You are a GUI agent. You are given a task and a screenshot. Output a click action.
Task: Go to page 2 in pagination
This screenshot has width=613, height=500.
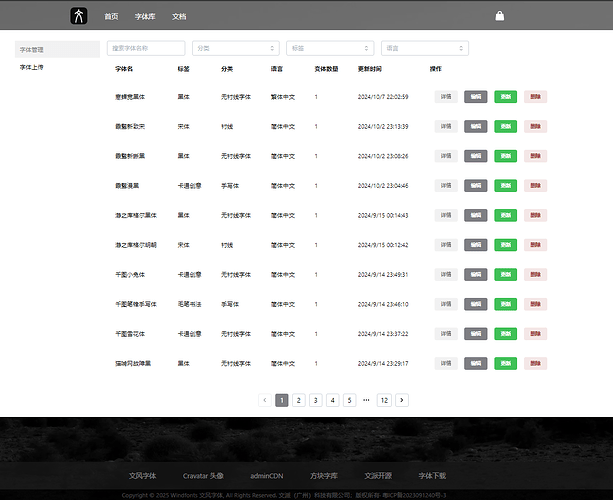299,400
